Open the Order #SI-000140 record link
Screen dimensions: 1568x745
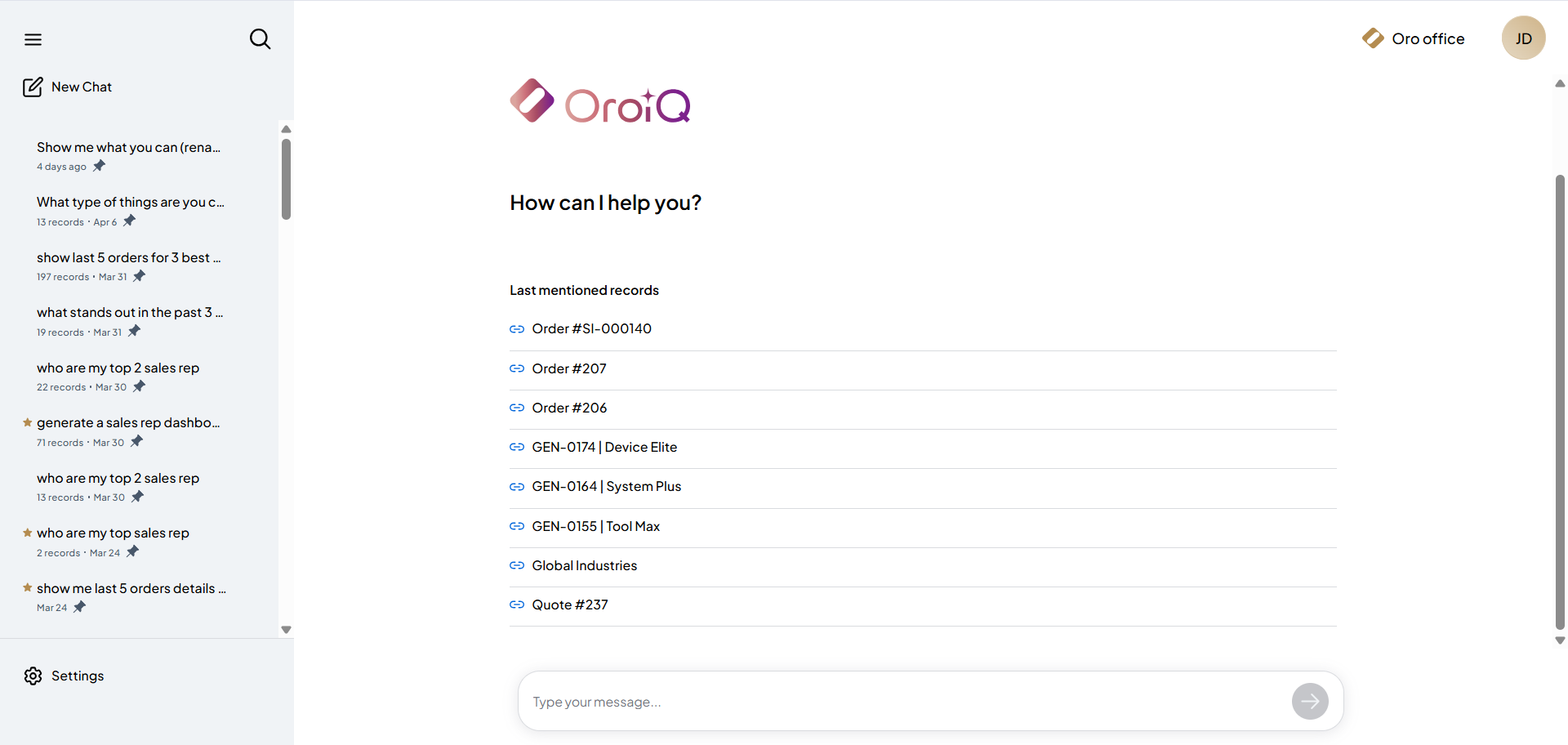click(x=591, y=328)
